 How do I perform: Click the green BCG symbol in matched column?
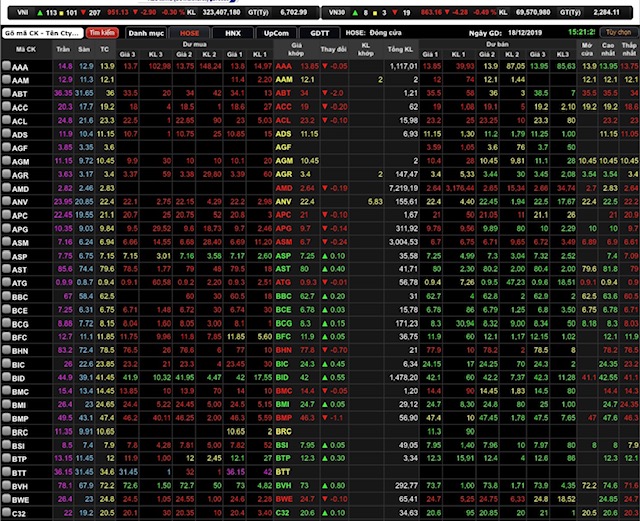click(284, 324)
